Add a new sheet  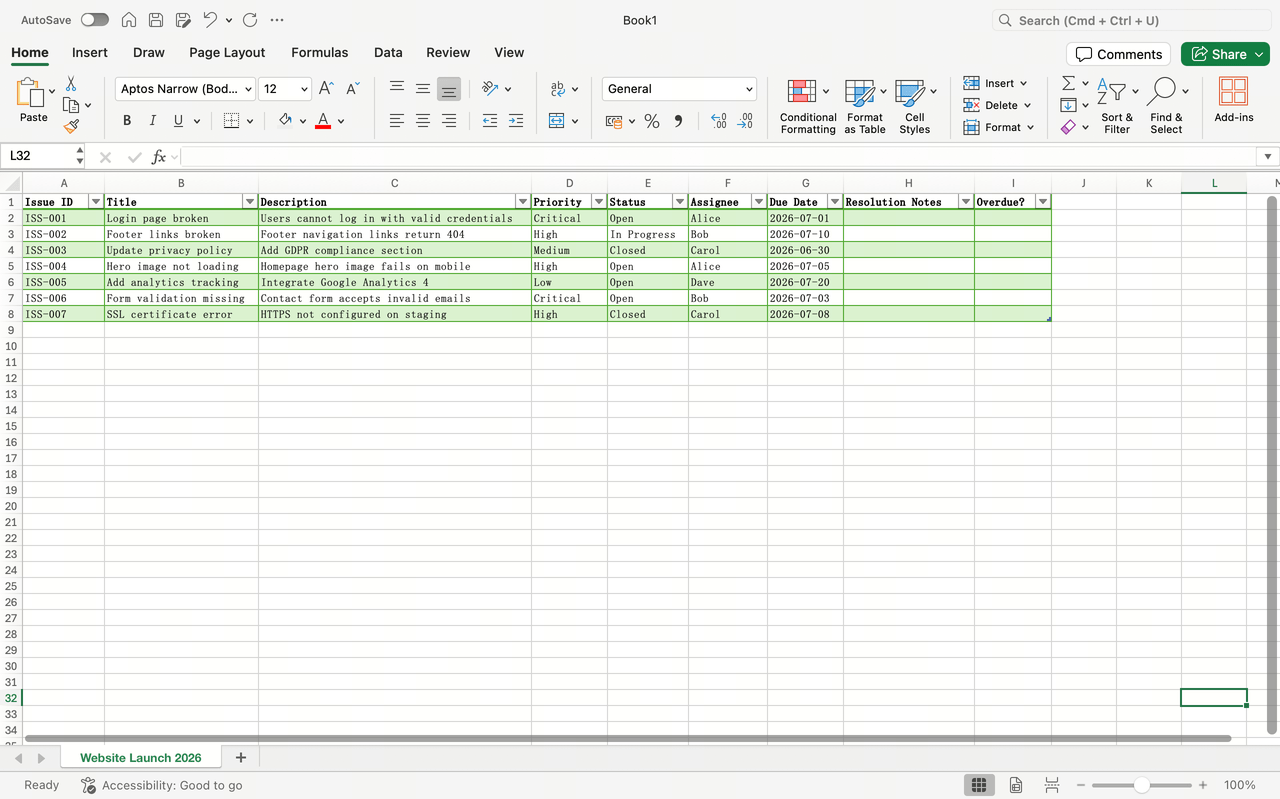[240, 758]
